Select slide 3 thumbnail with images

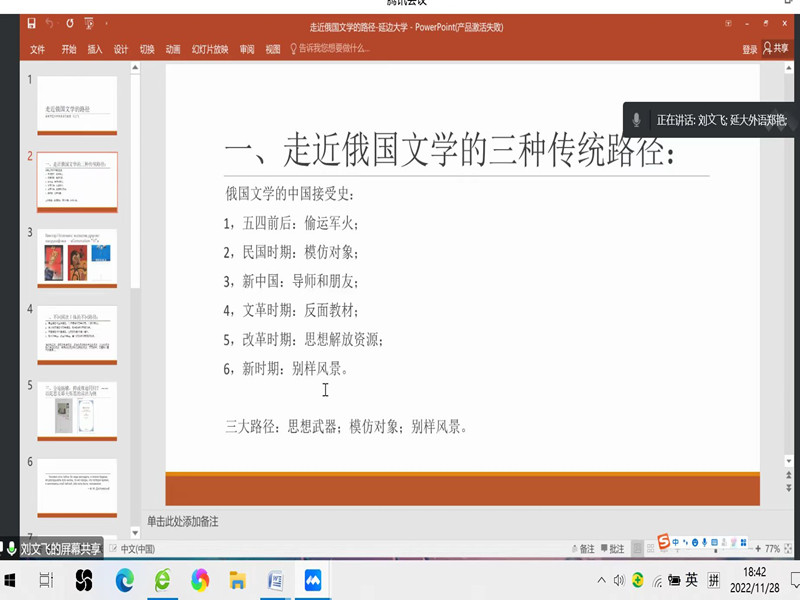click(77, 258)
